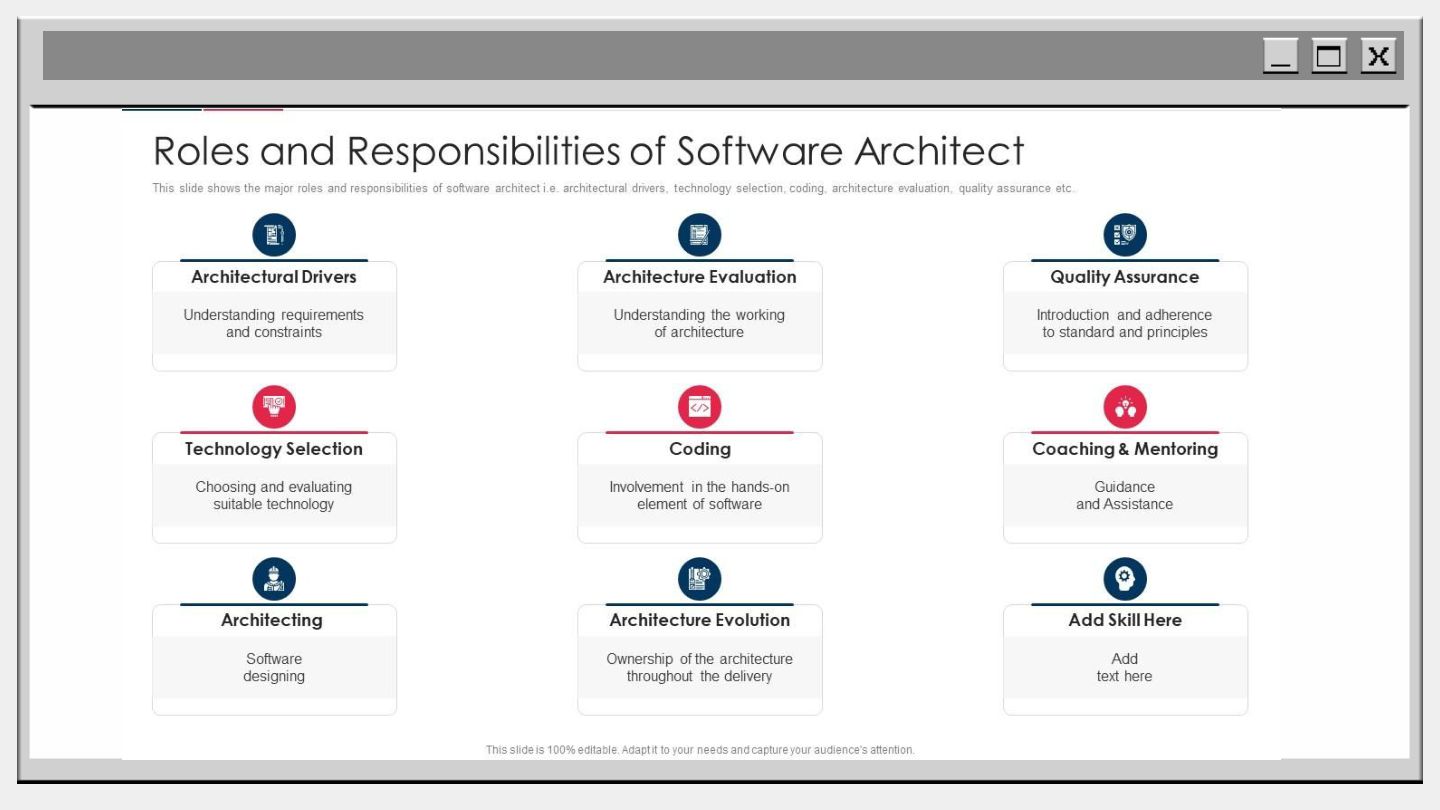Select the Architecture Evolution heading
Screen dimensions: 1440x810
click(700, 620)
